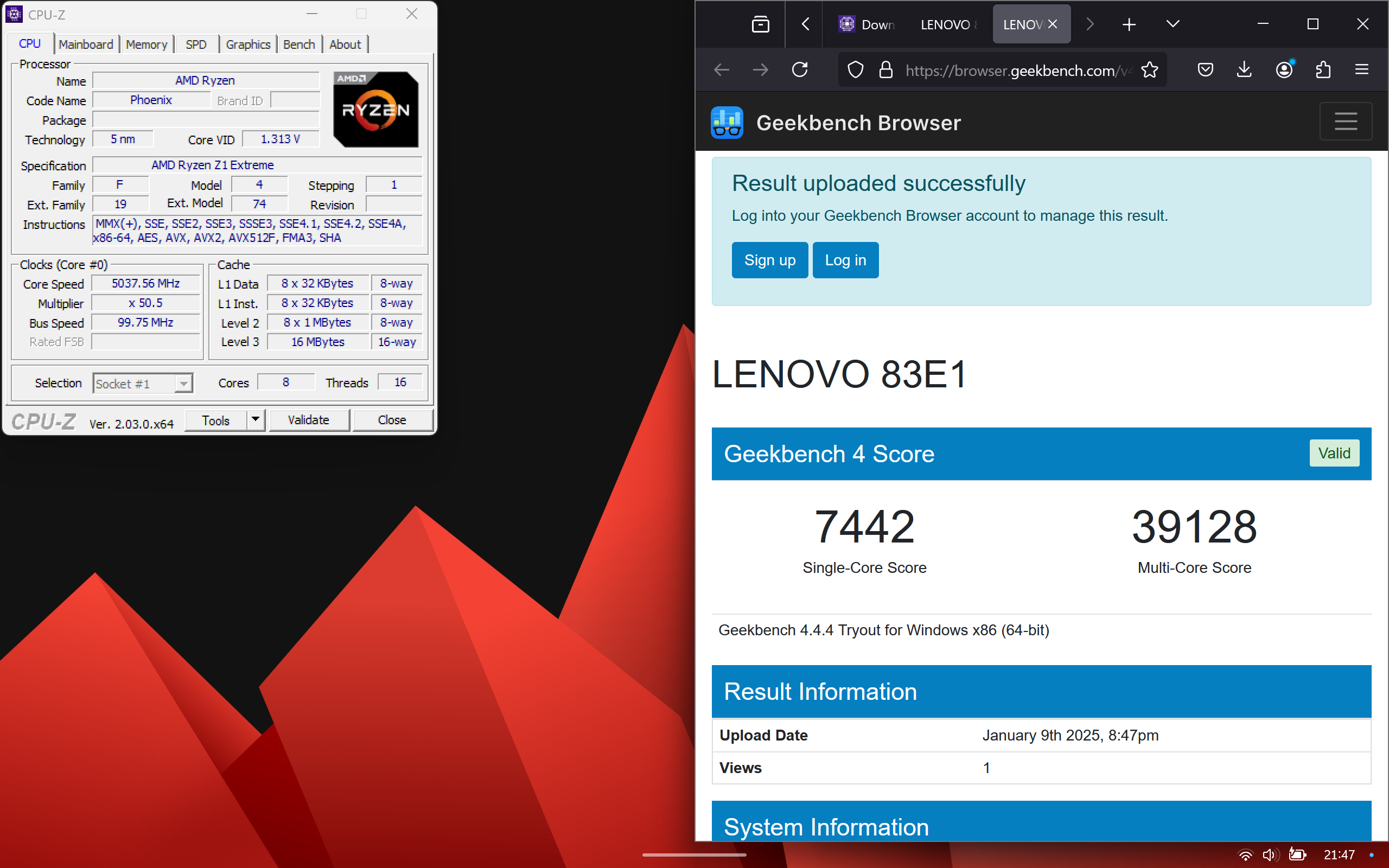The height and width of the screenshot is (868, 1389).
Task: Click the Geekbench Browser title link
Action: [x=858, y=123]
